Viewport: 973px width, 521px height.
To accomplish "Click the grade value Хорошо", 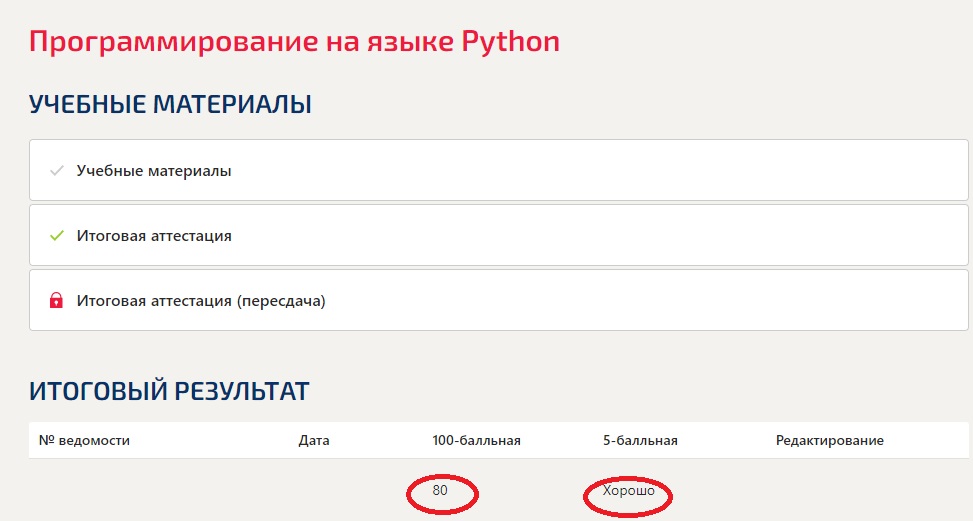I will coord(629,491).
